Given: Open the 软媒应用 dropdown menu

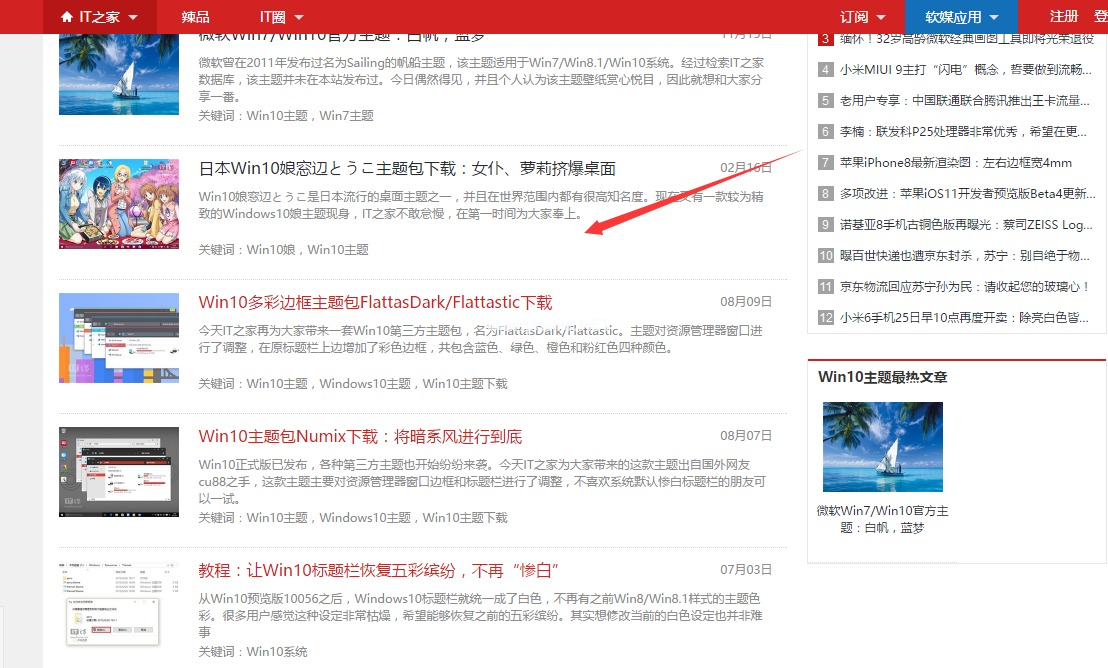Looking at the screenshot, I should [993, 18].
